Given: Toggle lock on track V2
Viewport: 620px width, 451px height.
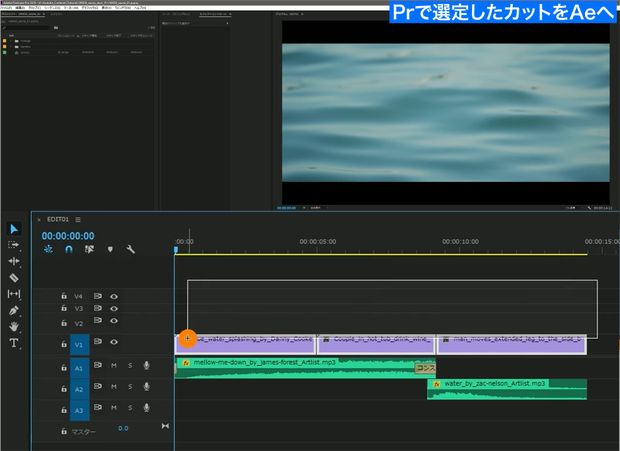Looking at the screenshot, I should 64,323.
